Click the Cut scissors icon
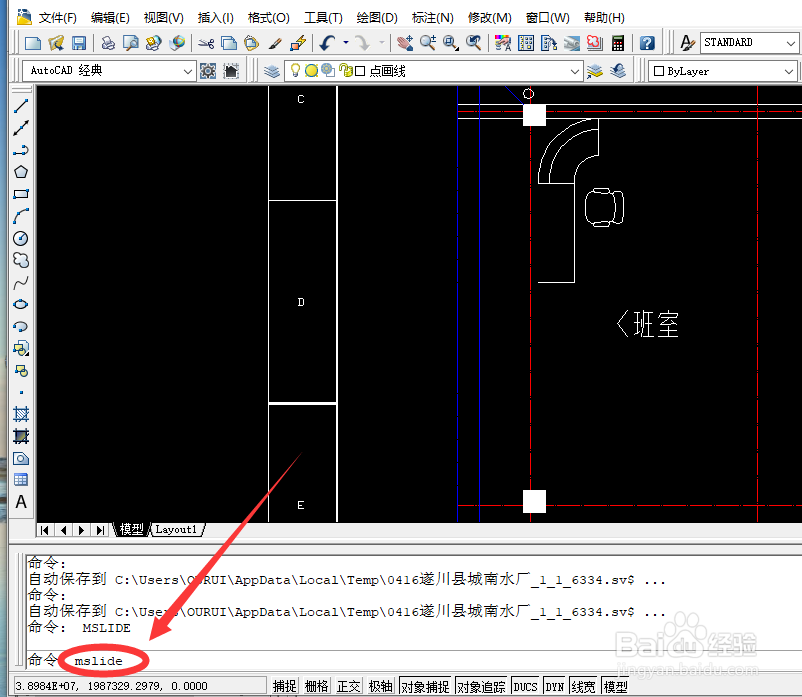This screenshot has height=697, width=802. click(x=206, y=43)
